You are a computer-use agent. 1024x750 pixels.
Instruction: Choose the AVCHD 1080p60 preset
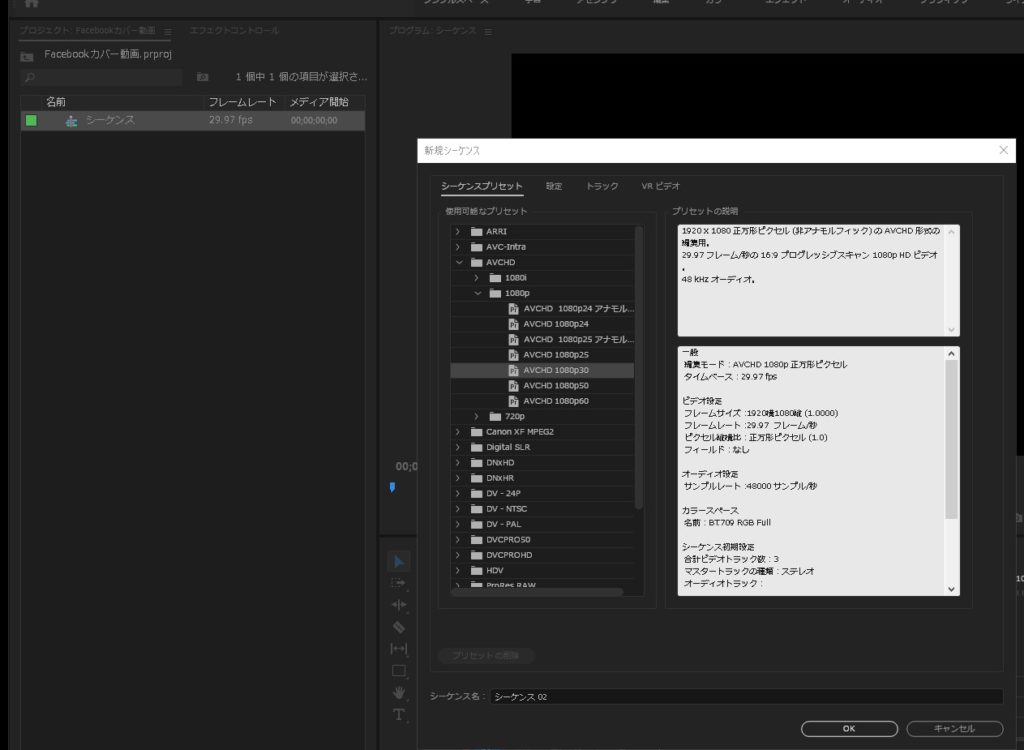pos(556,401)
